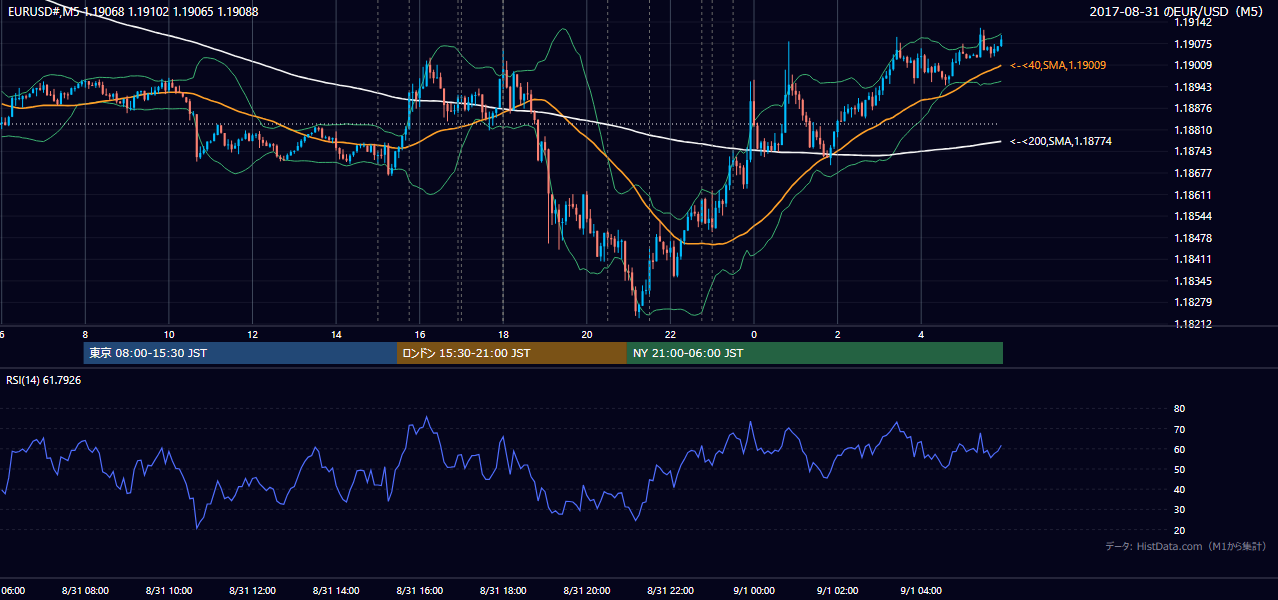
Task: Click price axis value 1.18677
Action: pyautogui.click(x=1195, y=173)
